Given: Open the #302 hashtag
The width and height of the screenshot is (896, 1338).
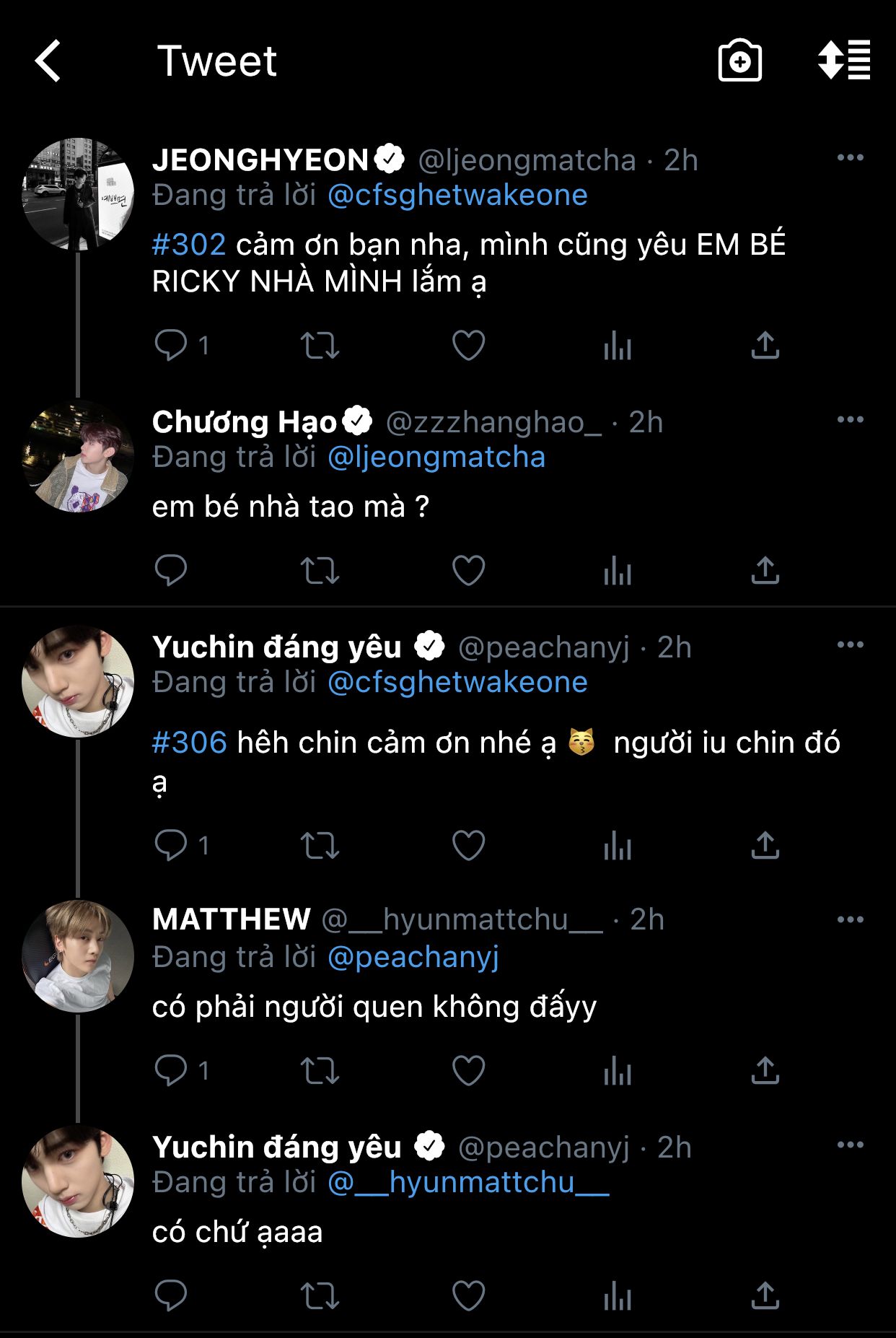Looking at the screenshot, I should (189, 245).
